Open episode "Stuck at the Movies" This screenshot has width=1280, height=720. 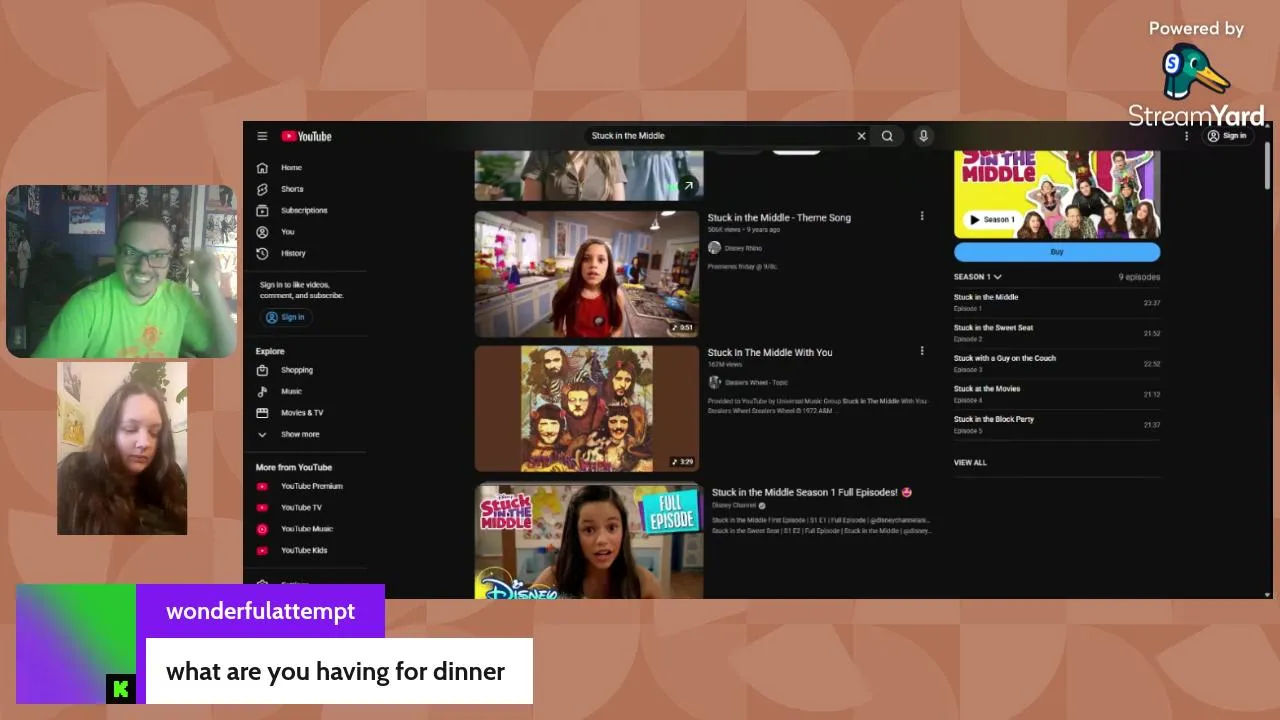tap(1057, 394)
